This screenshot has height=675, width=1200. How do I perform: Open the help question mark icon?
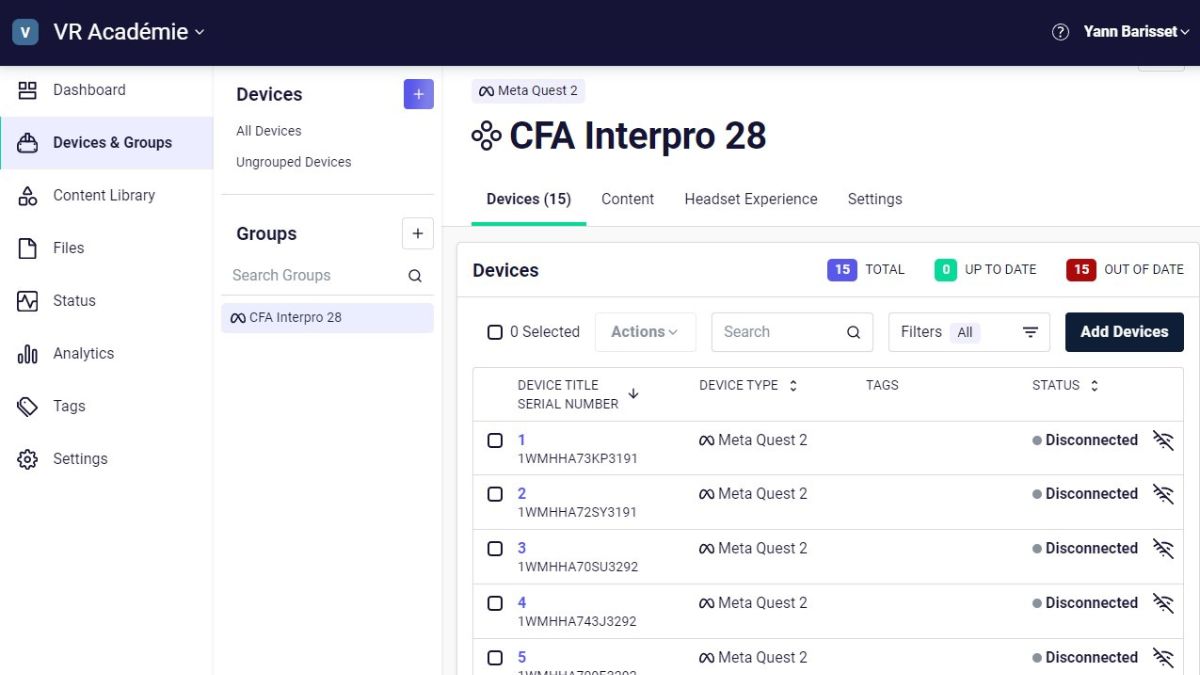(x=1060, y=32)
